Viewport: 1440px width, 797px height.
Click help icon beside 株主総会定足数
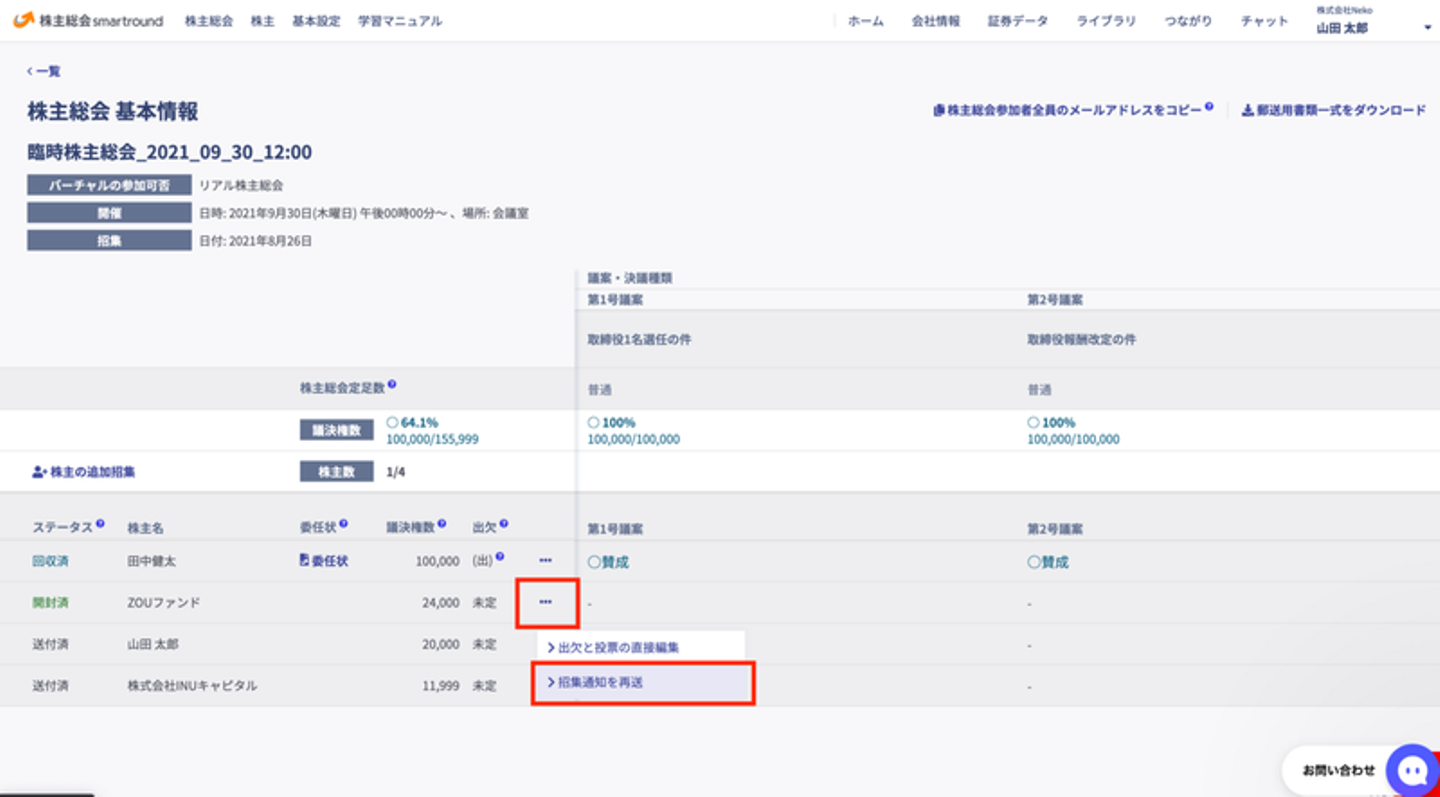tap(392, 384)
